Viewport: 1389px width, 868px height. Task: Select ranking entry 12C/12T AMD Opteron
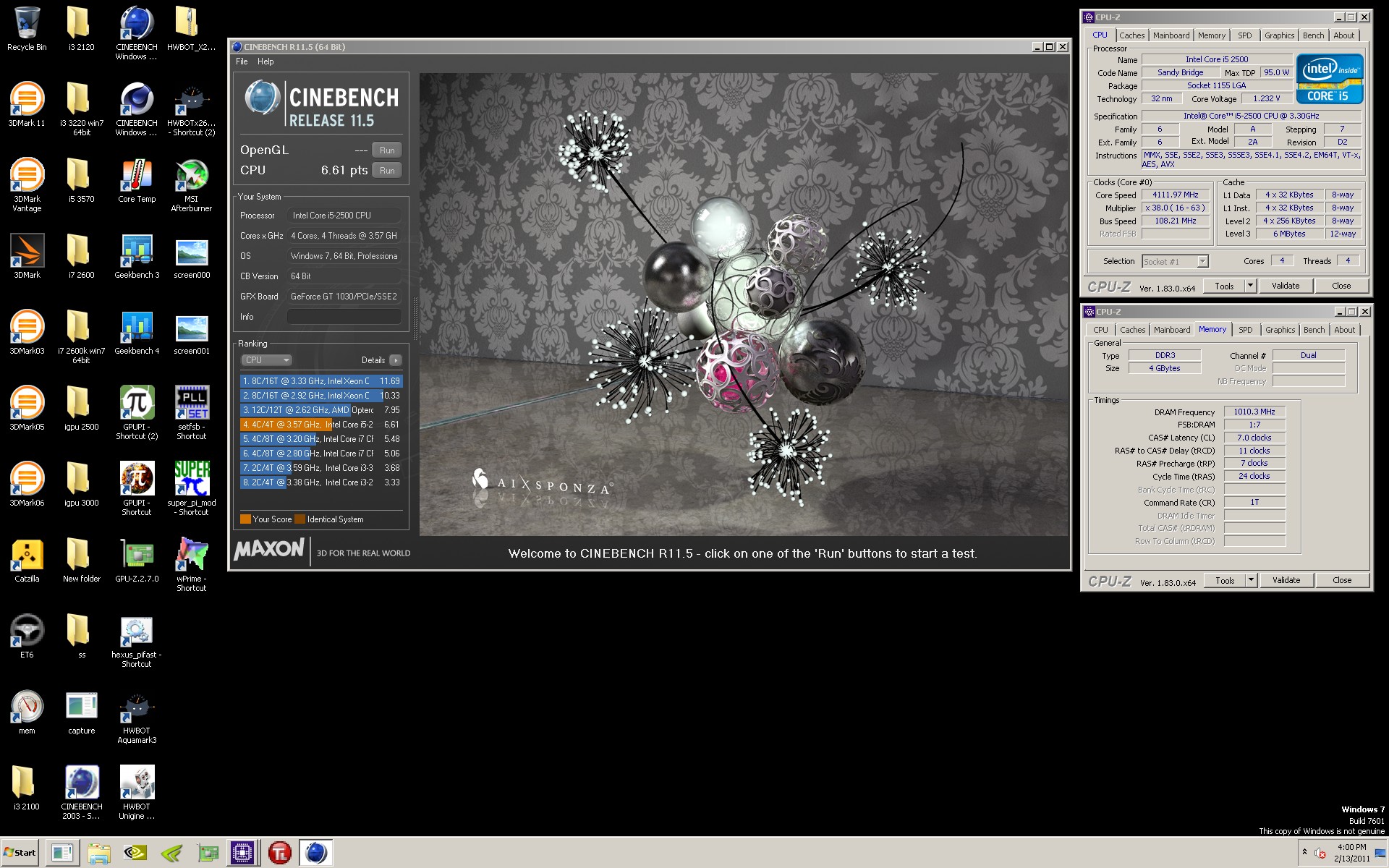point(320,410)
